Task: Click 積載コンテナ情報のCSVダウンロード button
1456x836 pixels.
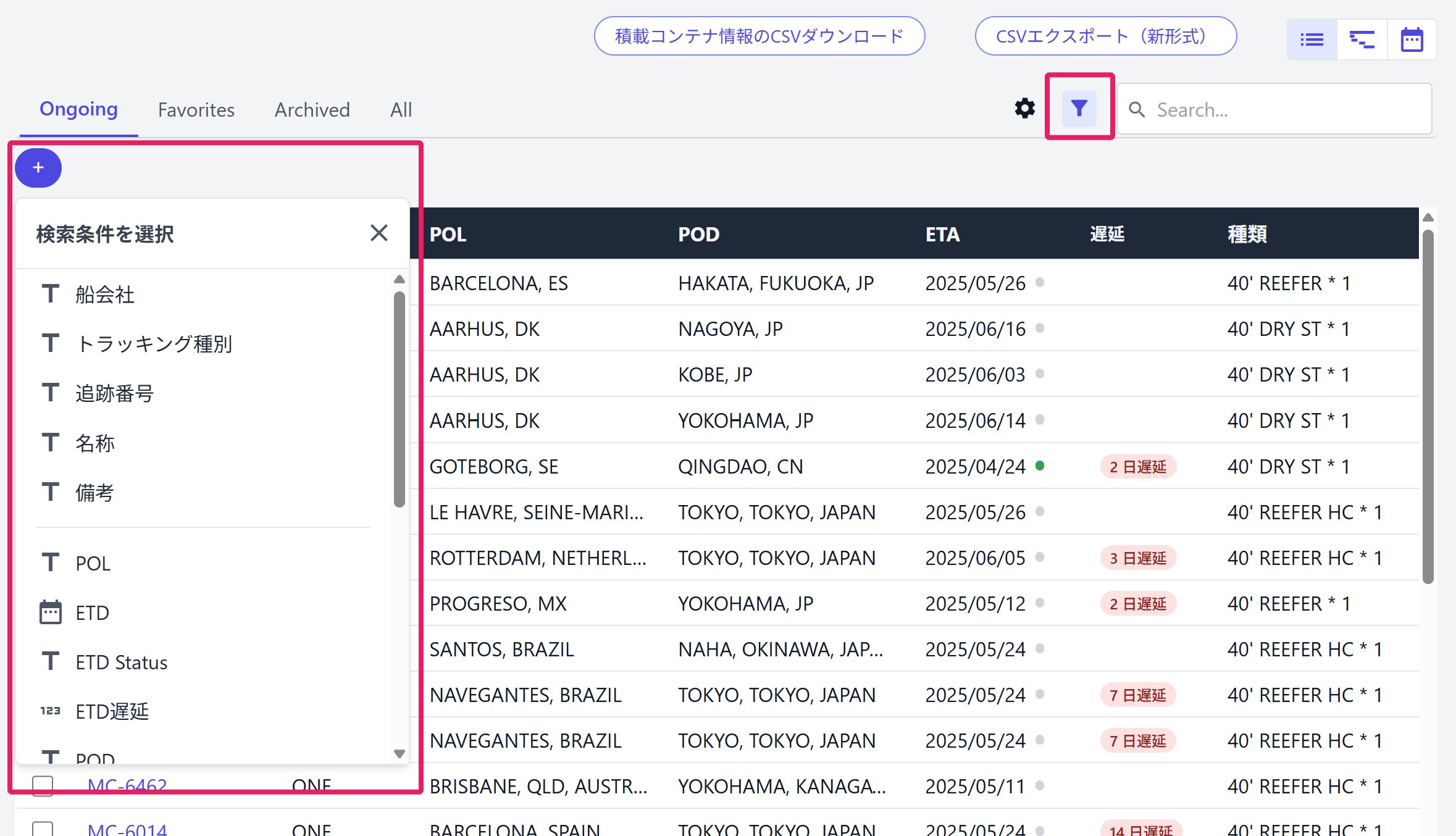Action: coord(759,36)
